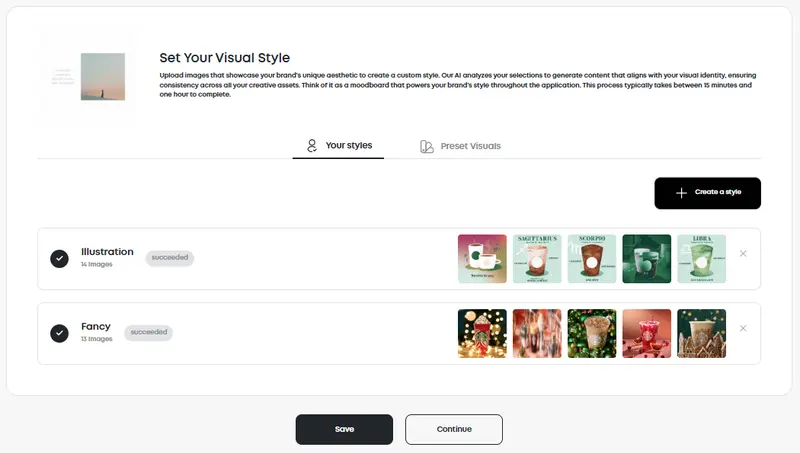Open the Sagittarius drink thumbnail

[x=537, y=259]
